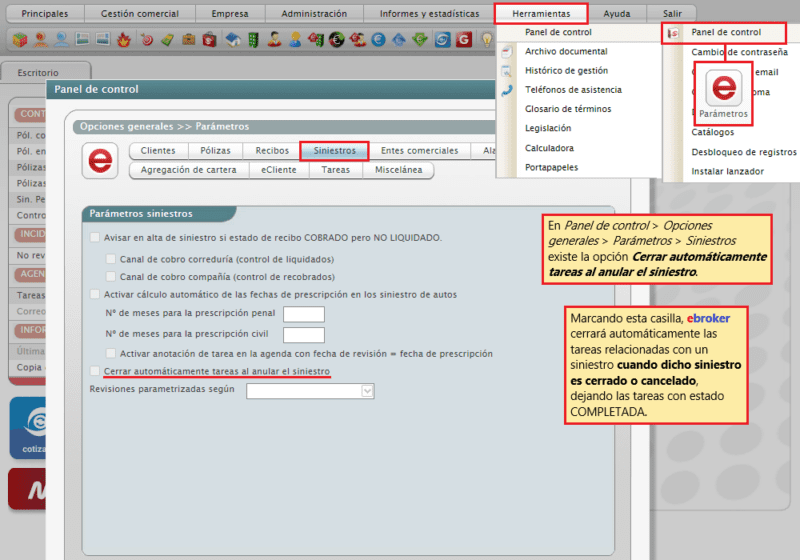Click the green arrow euro icon
800x560 pixels.
click(x=420, y=39)
